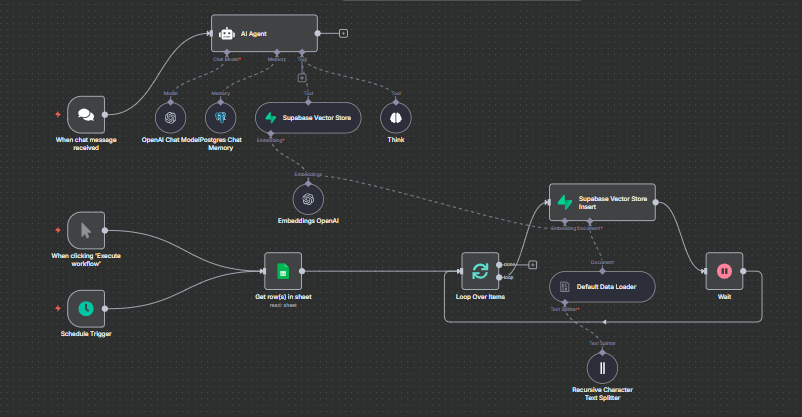Click the Loop Over Items loop output connector
The width and height of the screenshot is (802, 417).
point(499,277)
